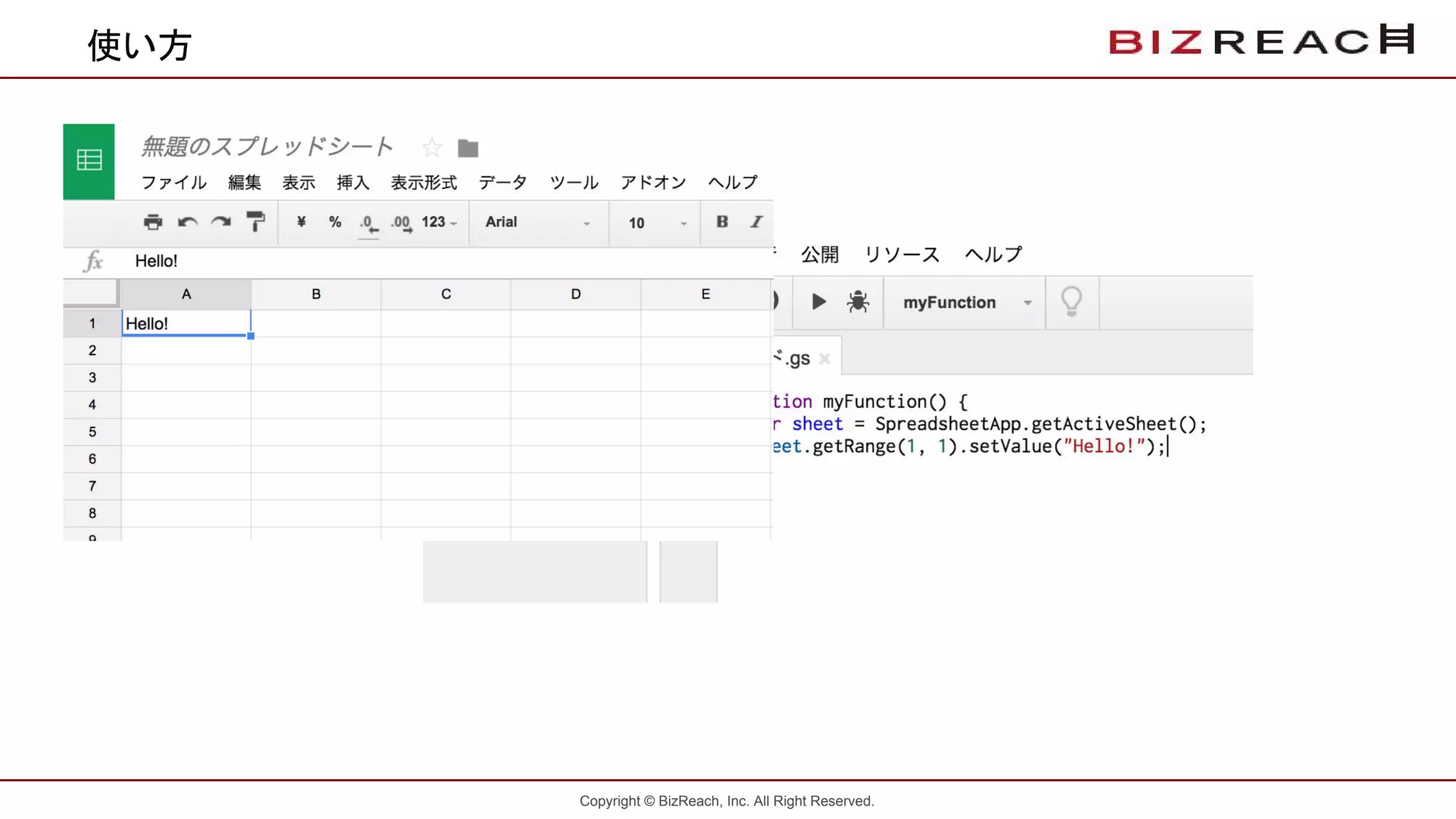The width and height of the screenshot is (1456, 819).
Task: Click decrease decimal places icon
Action: [x=368, y=223]
